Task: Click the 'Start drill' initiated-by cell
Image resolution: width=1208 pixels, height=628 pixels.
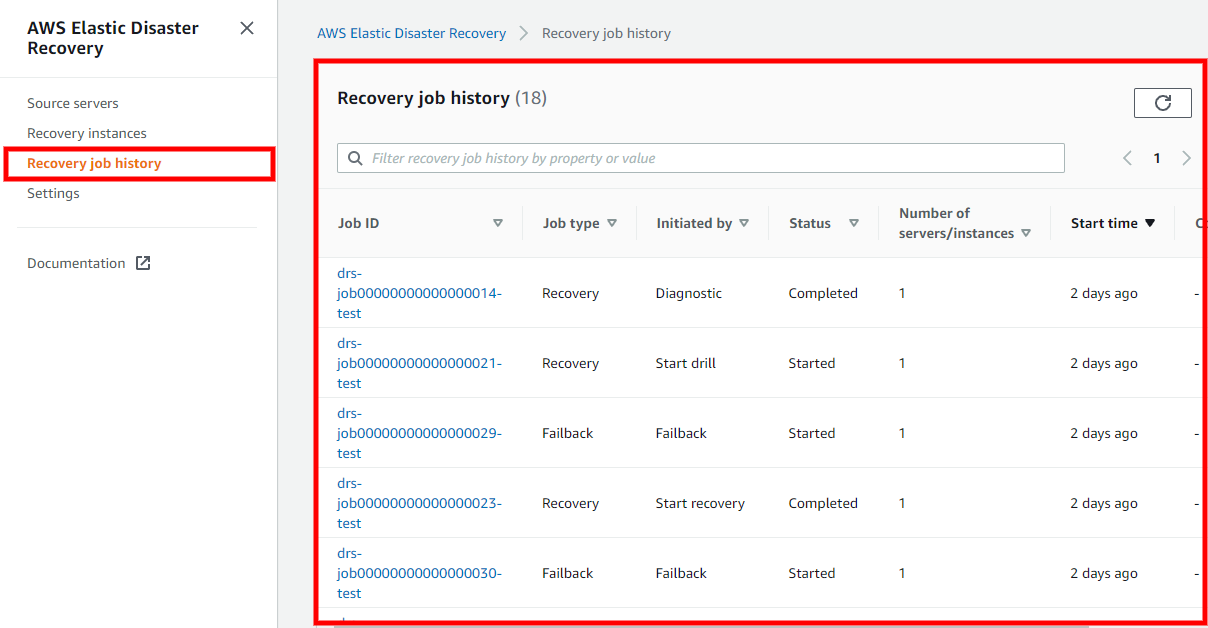Action: point(686,363)
